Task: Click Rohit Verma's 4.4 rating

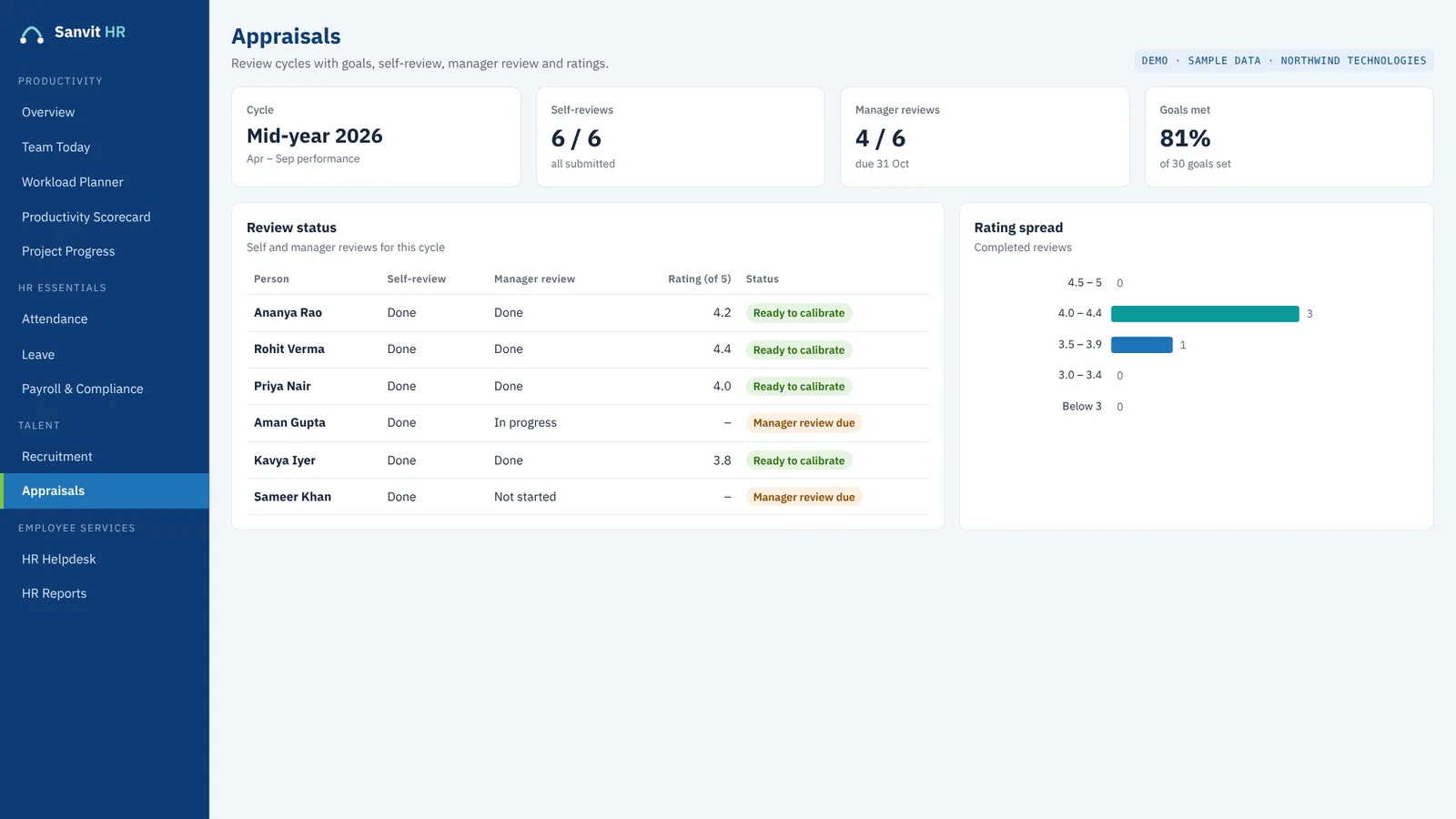Action: [x=722, y=349]
